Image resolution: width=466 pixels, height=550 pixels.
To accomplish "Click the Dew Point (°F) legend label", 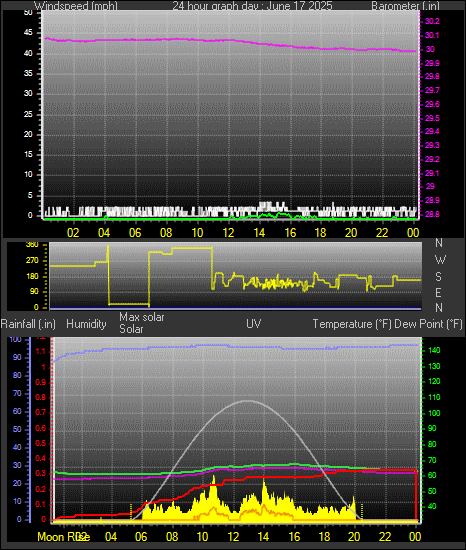I will click(428, 324).
